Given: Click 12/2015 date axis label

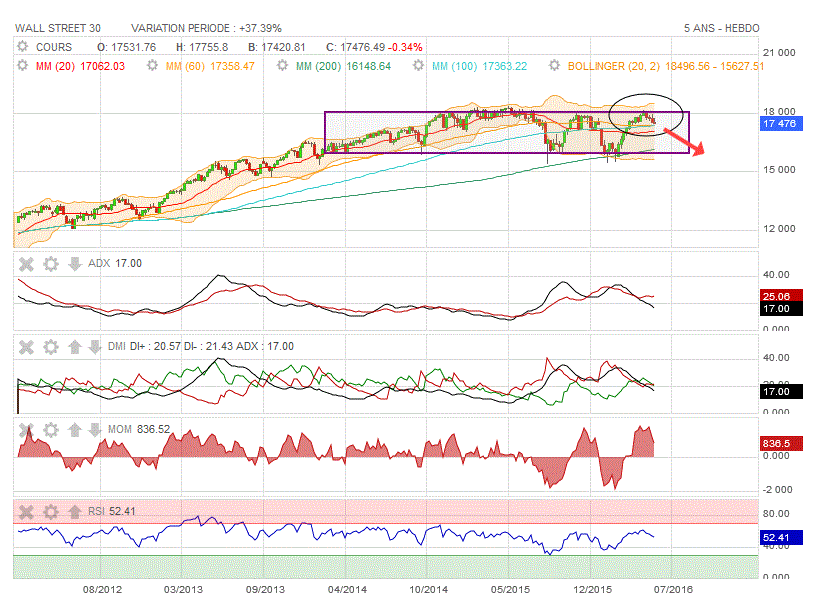Looking at the screenshot, I should pyautogui.click(x=592, y=590).
